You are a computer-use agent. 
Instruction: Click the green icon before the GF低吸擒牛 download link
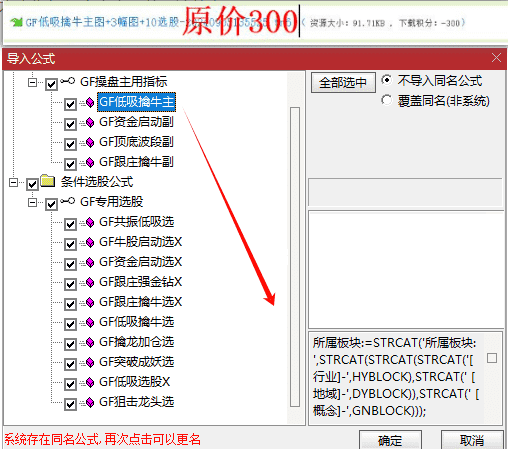16,22
